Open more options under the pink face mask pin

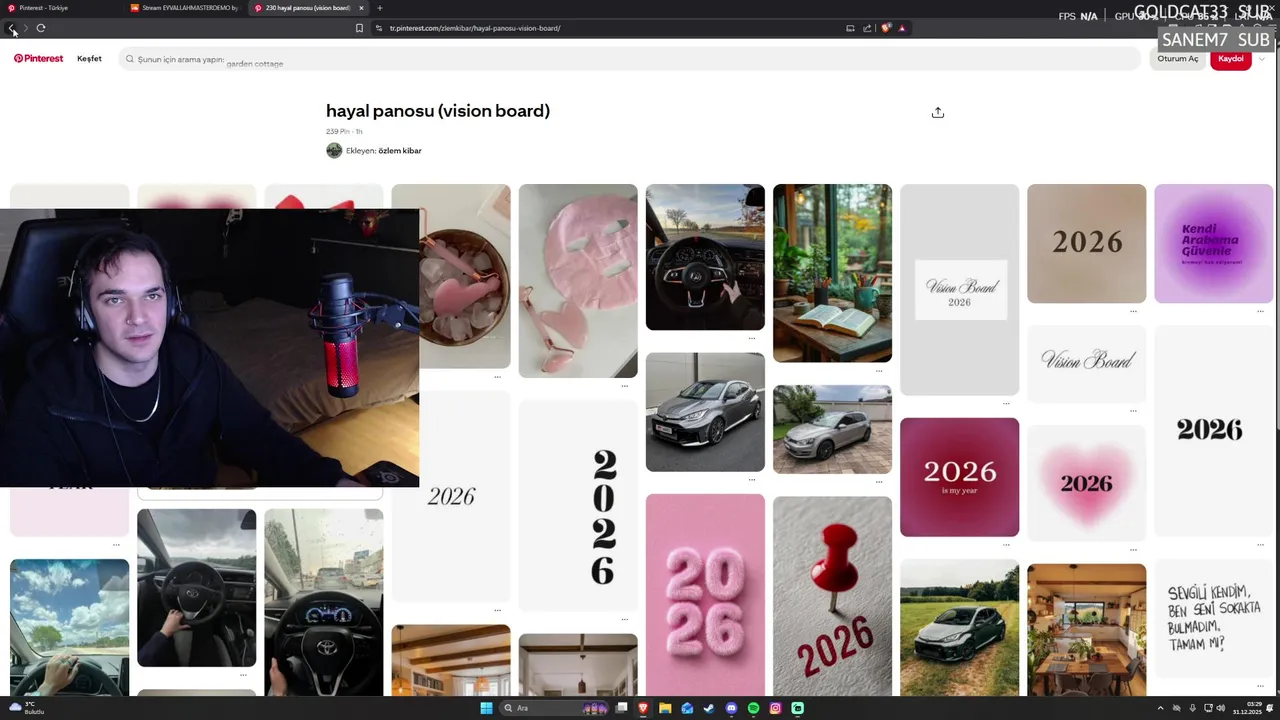pyautogui.click(x=624, y=386)
